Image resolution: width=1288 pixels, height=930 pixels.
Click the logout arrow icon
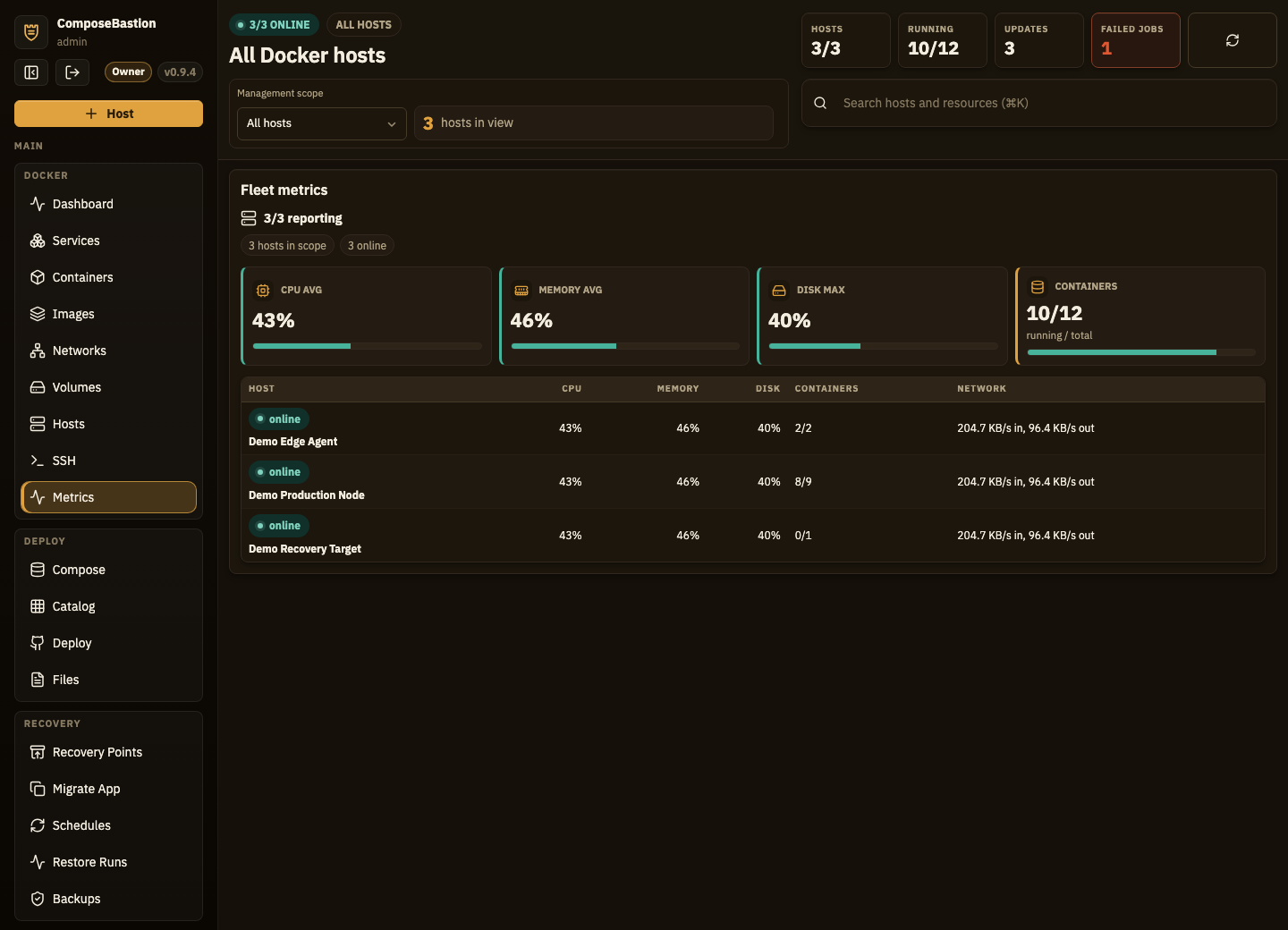click(72, 72)
